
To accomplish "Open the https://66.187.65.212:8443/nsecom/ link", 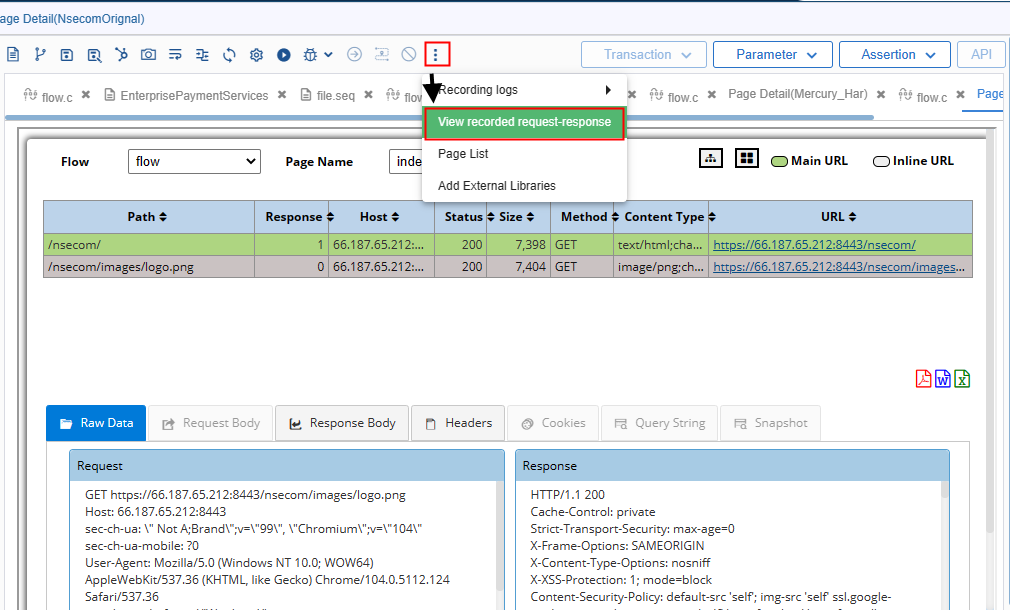I will pos(814,245).
